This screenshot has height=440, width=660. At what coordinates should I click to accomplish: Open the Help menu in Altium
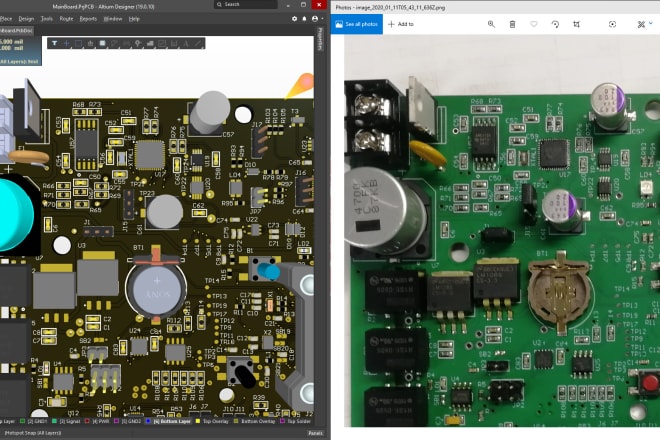134,19
